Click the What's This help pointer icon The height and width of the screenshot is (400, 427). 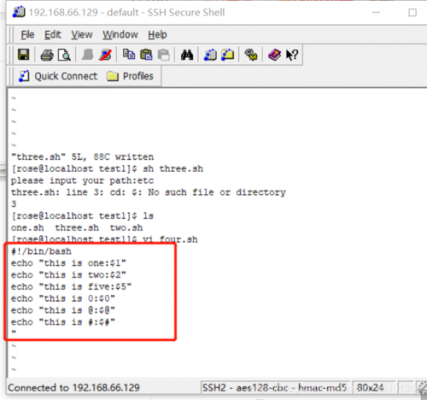coord(292,55)
